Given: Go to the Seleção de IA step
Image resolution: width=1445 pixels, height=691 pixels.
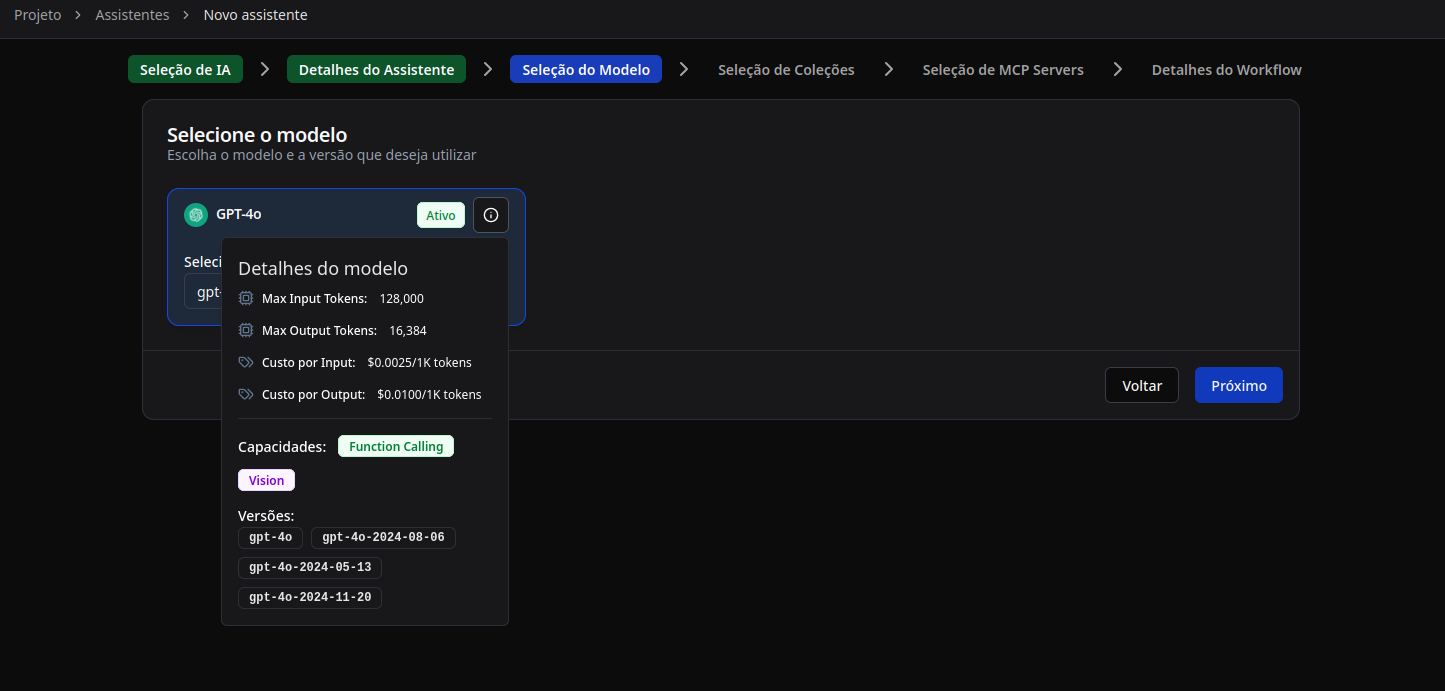Looking at the screenshot, I should [185, 70].
